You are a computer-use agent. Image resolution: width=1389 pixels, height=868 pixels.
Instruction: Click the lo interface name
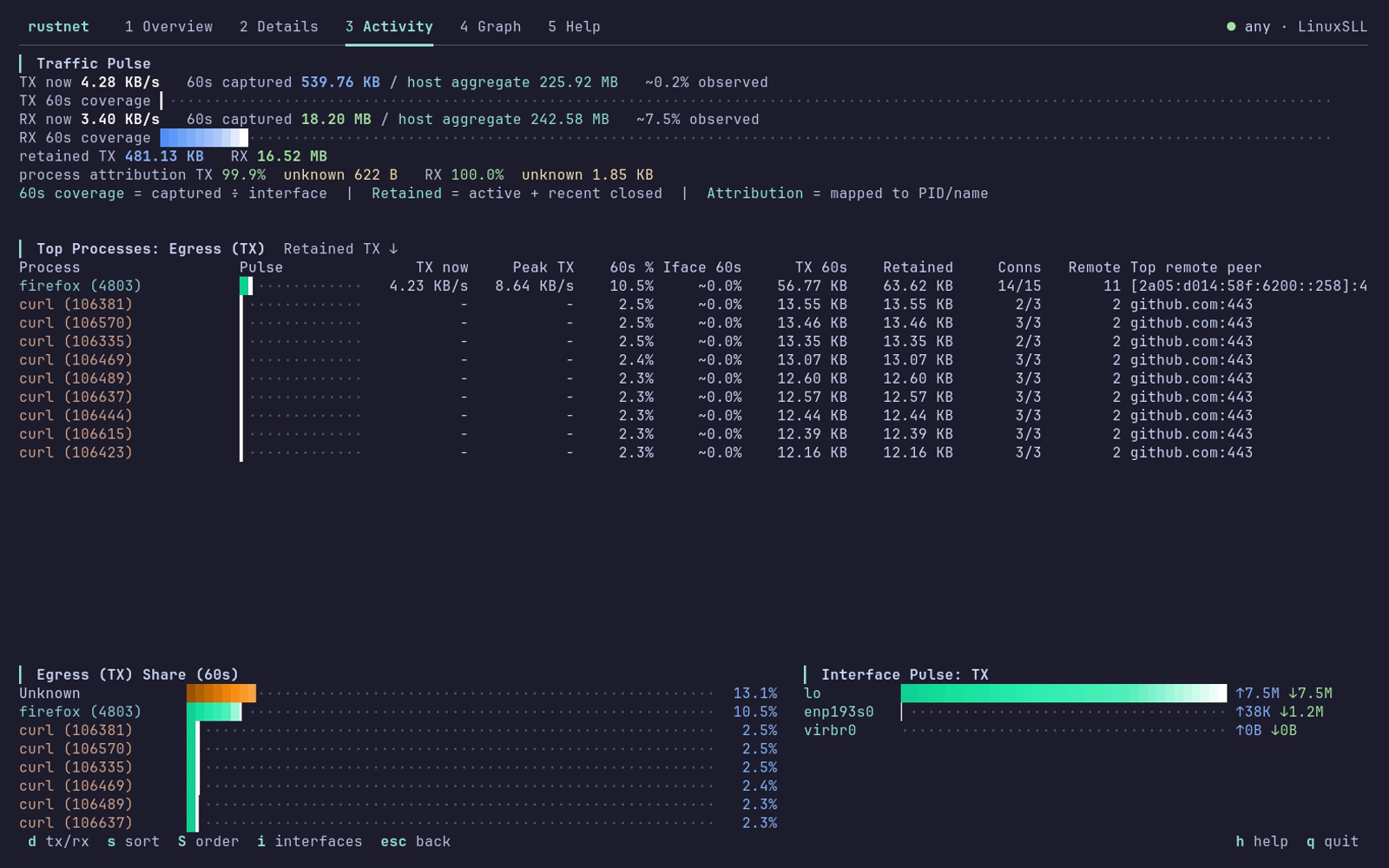[x=813, y=694]
